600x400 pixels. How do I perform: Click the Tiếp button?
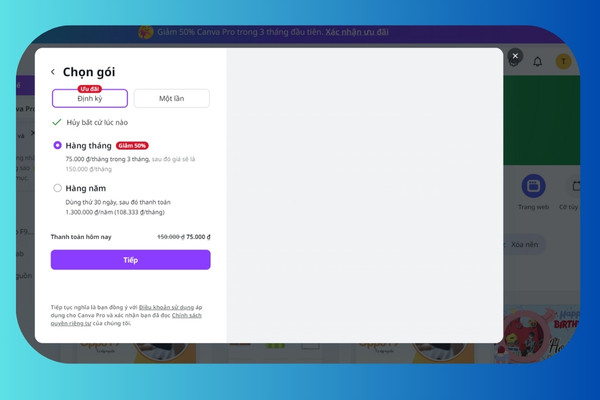(130, 260)
